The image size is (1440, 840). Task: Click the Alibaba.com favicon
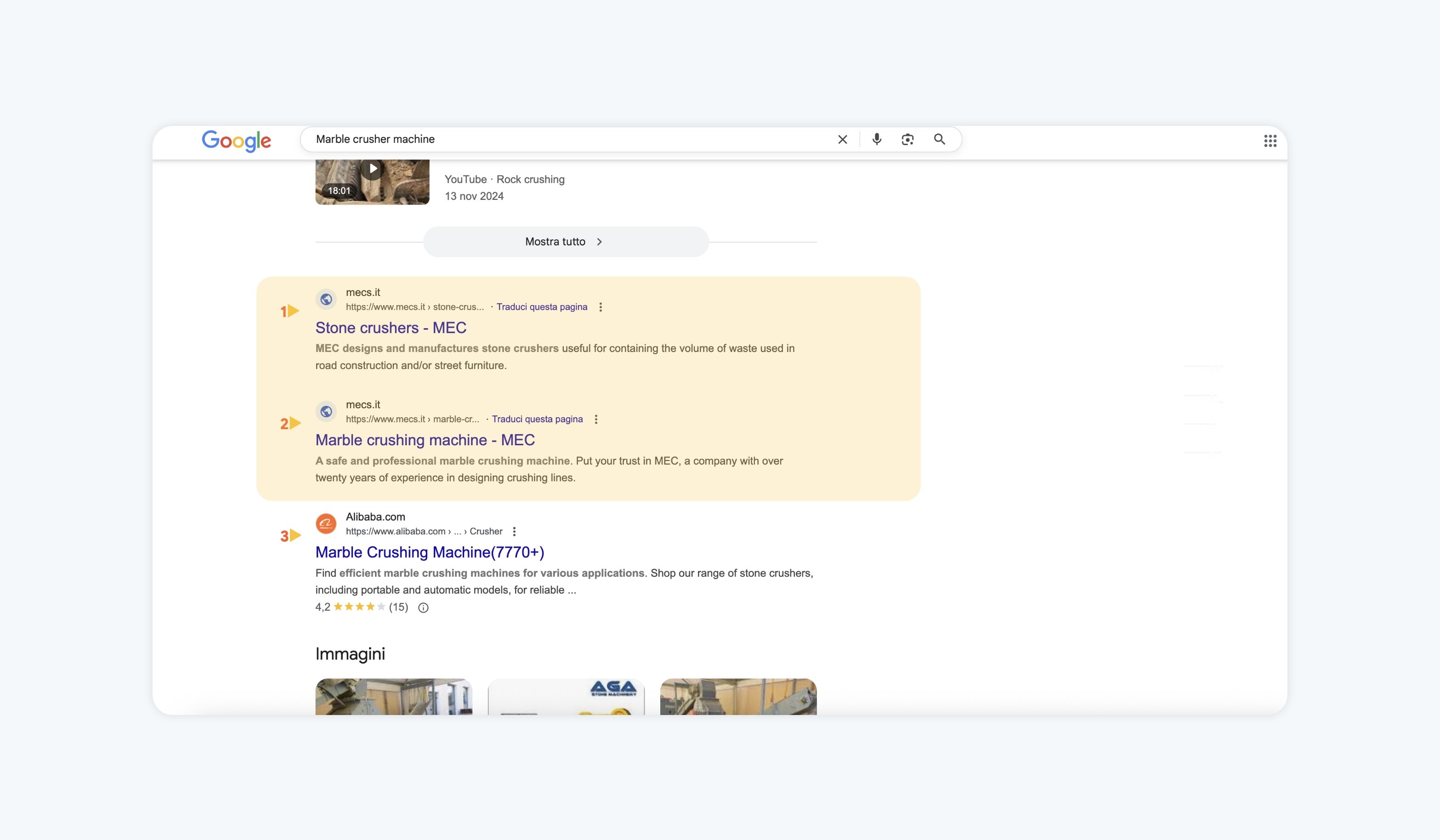coord(326,523)
